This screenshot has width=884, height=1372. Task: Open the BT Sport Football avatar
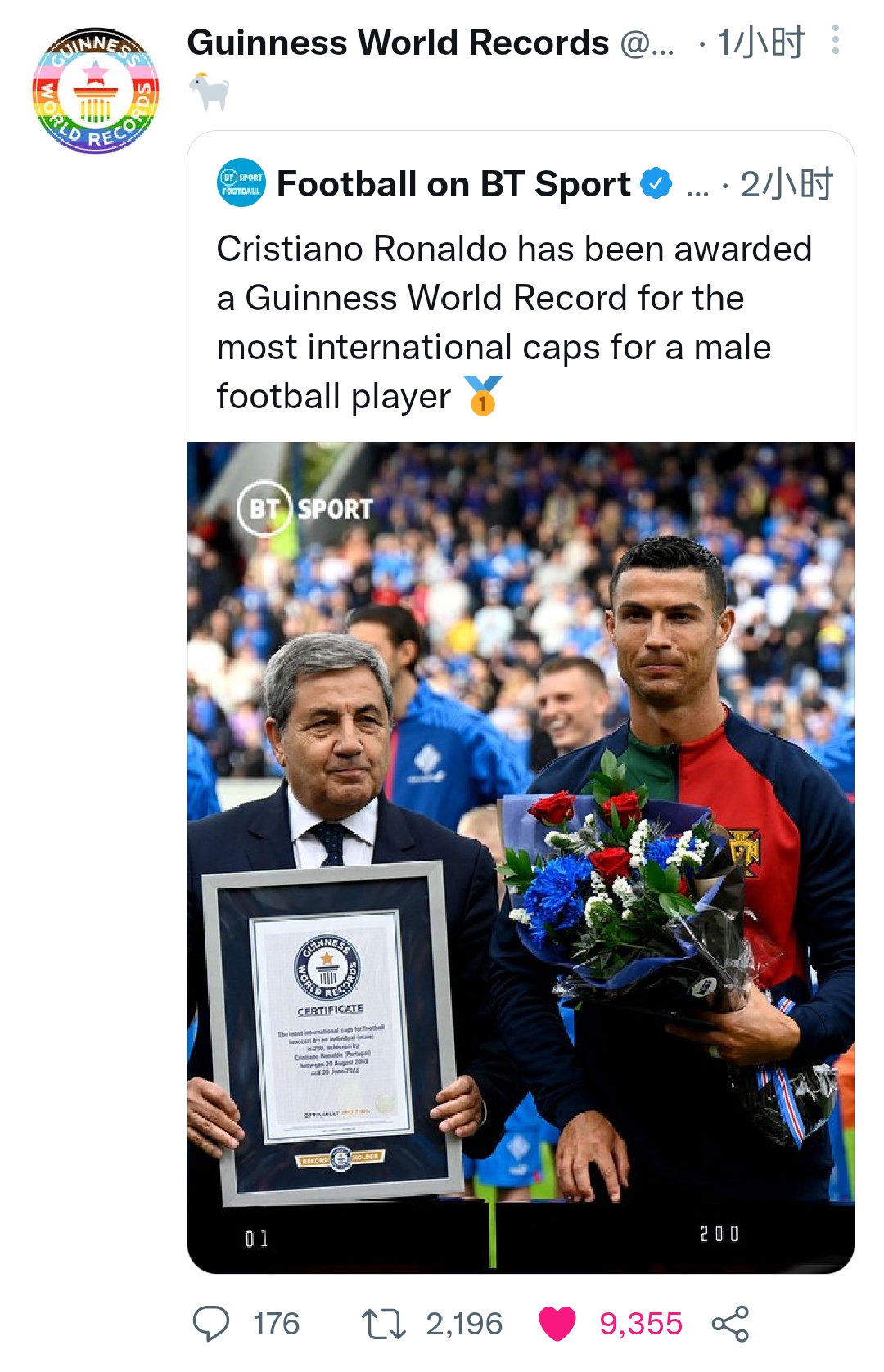click(x=241, y=183)
